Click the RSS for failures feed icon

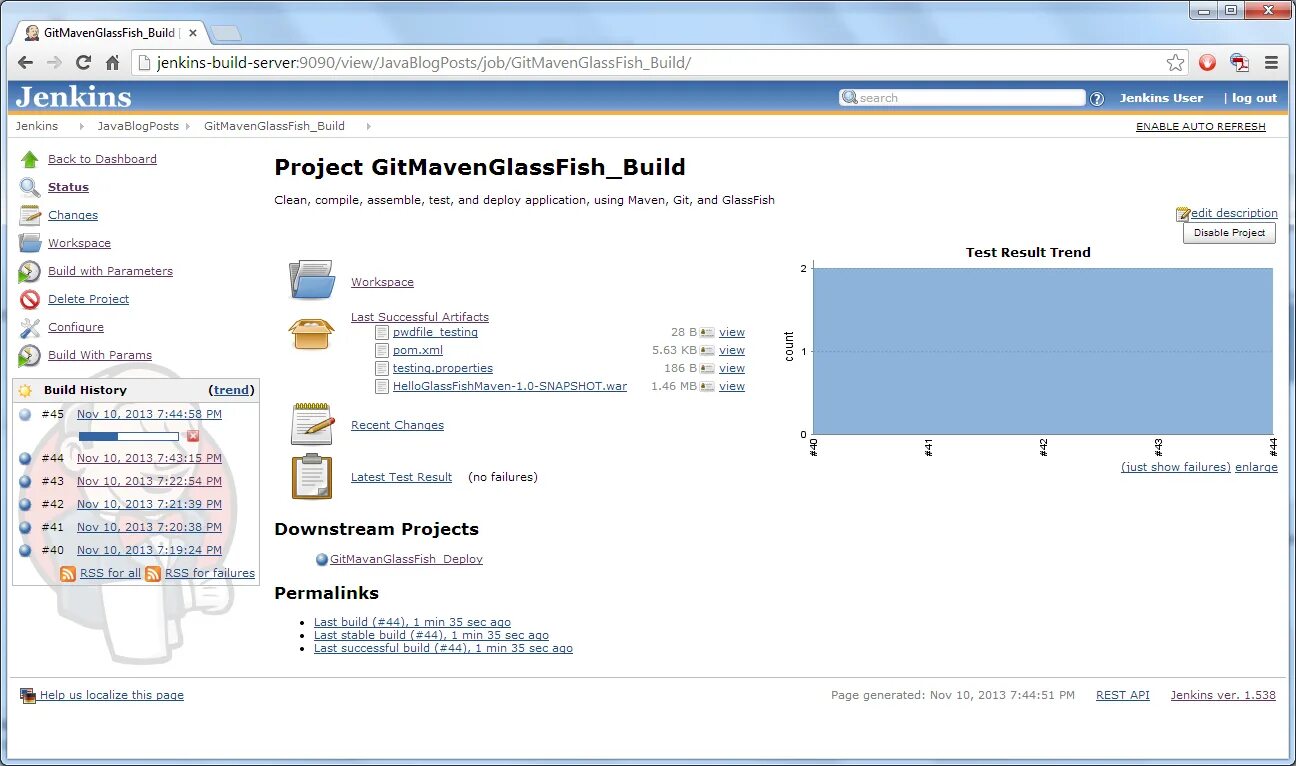coord(153,573)
